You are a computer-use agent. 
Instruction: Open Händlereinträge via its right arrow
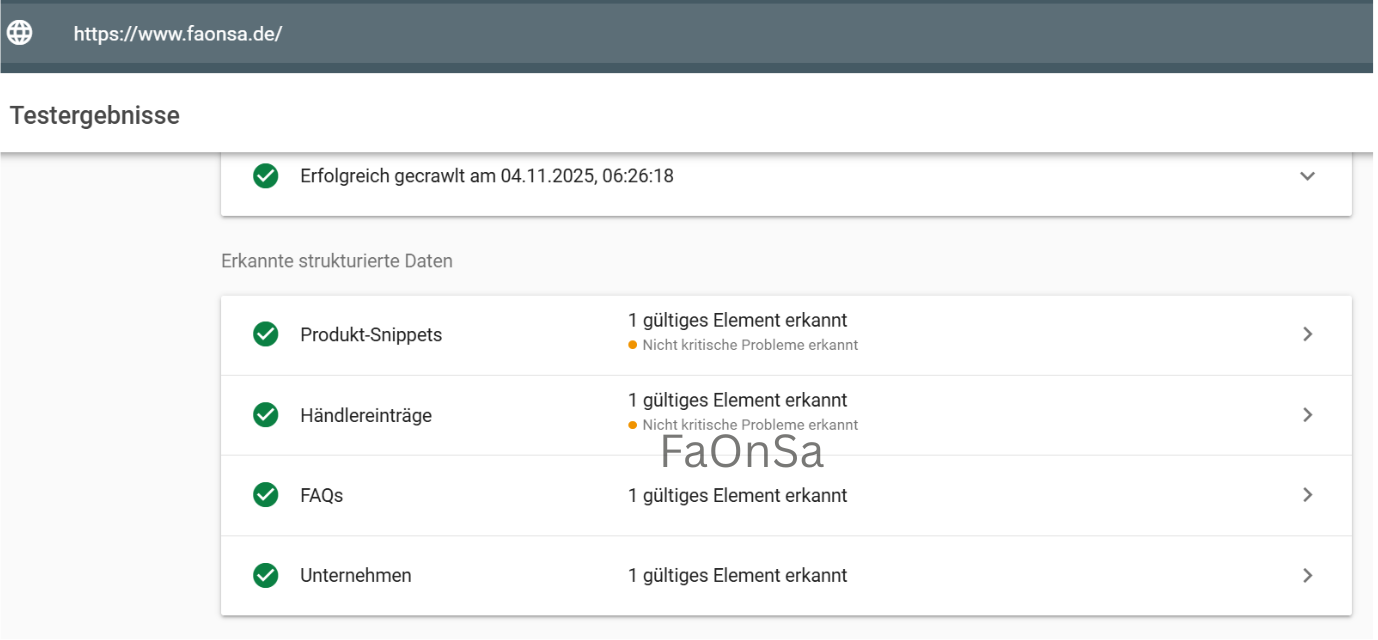[1307, 415]
